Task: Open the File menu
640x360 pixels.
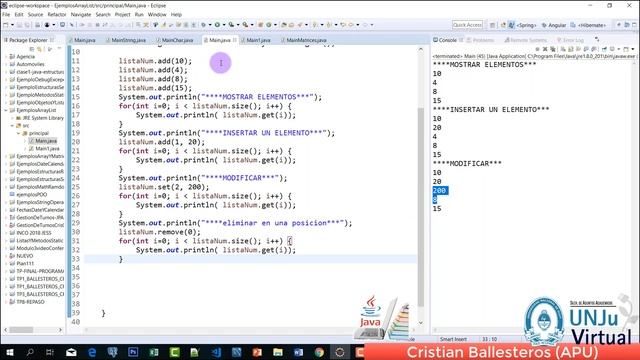Action: (x=6, y=14)
